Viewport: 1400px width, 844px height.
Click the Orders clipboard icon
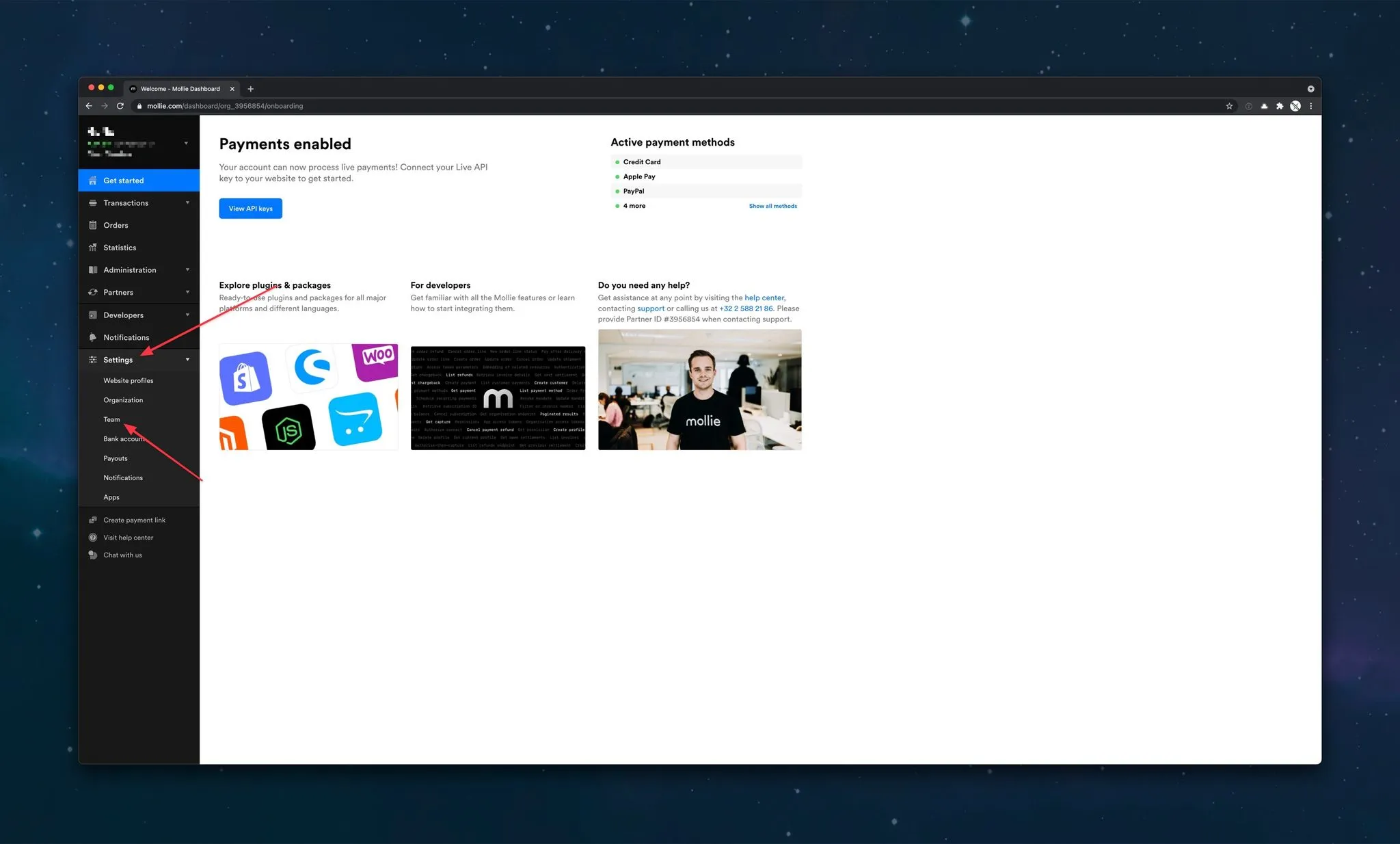[x=93, y=225]
